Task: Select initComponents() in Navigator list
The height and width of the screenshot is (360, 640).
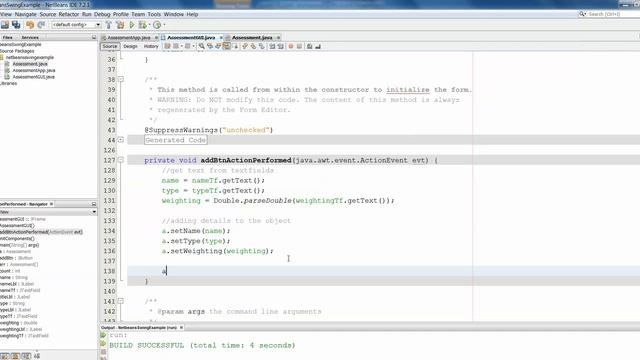Action: coord(17,238)
